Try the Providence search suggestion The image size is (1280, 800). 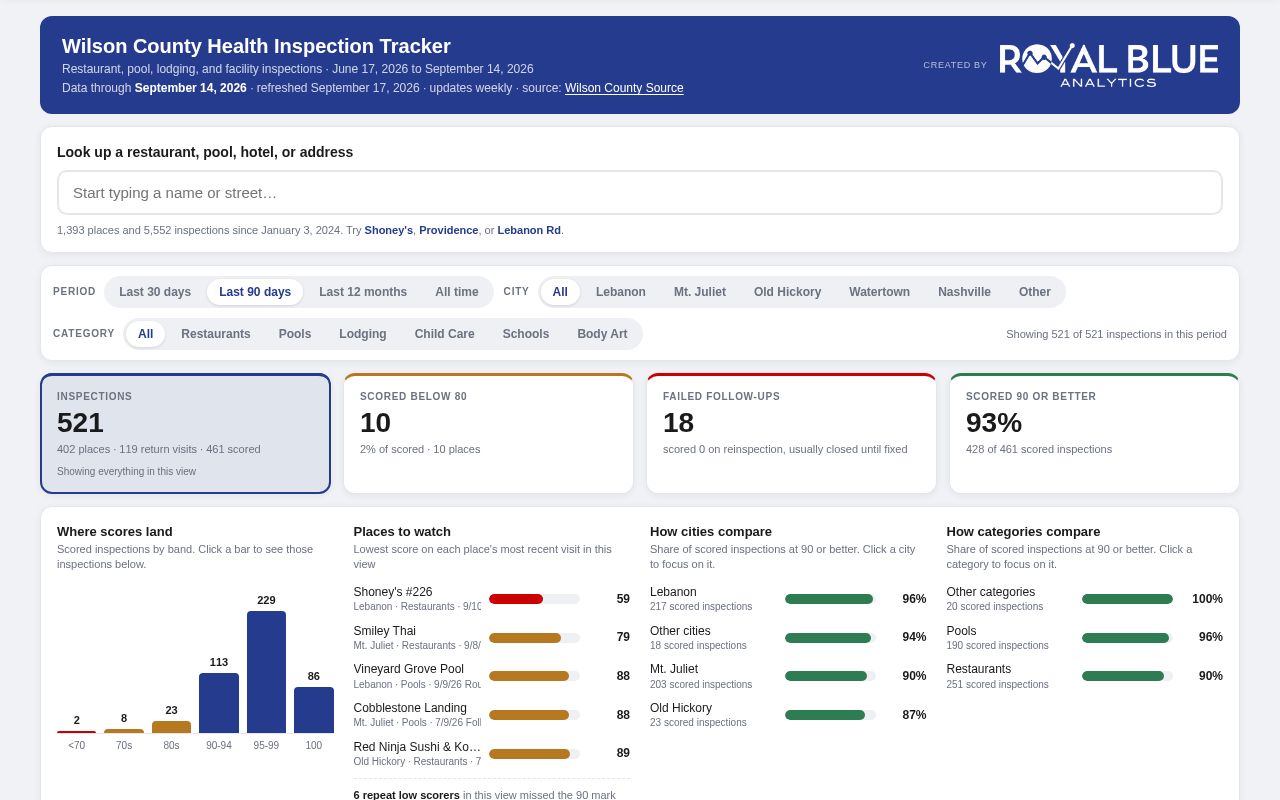449,230
